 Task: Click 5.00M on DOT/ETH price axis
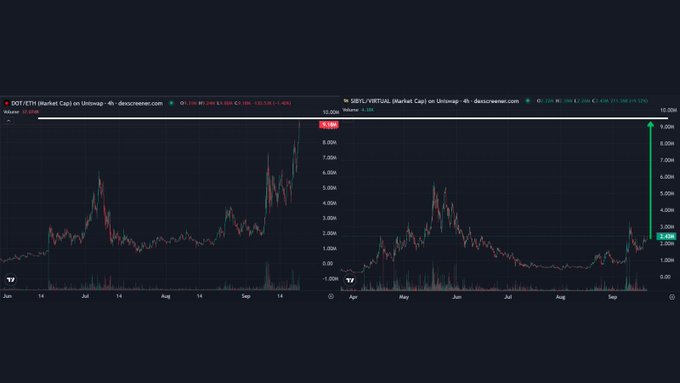[330, 188]
